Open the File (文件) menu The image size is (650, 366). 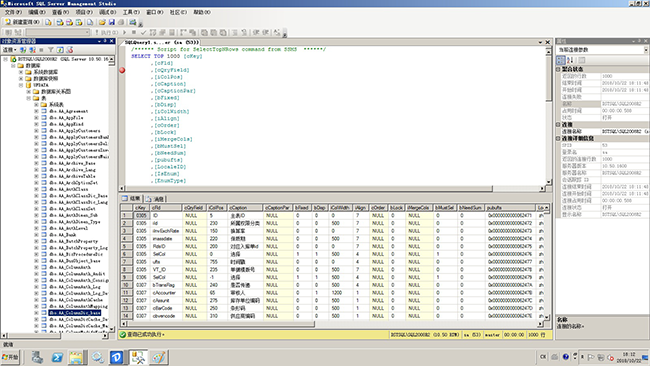pos(13,12)
